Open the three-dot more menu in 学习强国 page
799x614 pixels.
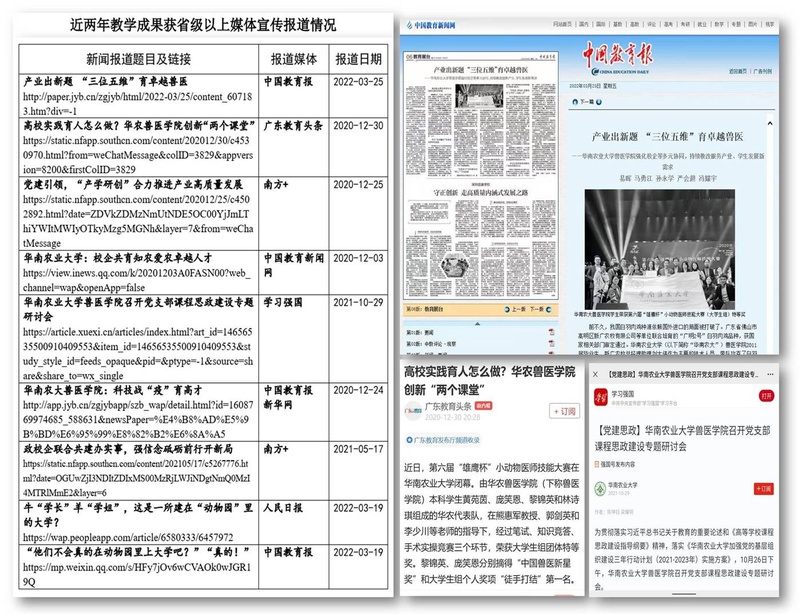tap(770, 374)
